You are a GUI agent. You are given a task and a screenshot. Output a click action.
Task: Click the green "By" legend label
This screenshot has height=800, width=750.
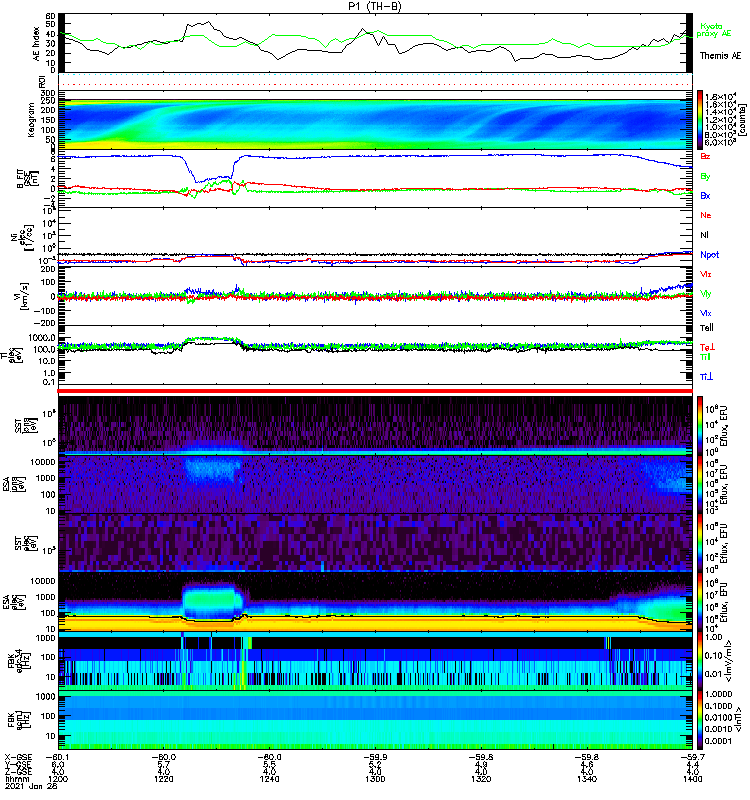point(705,177)
